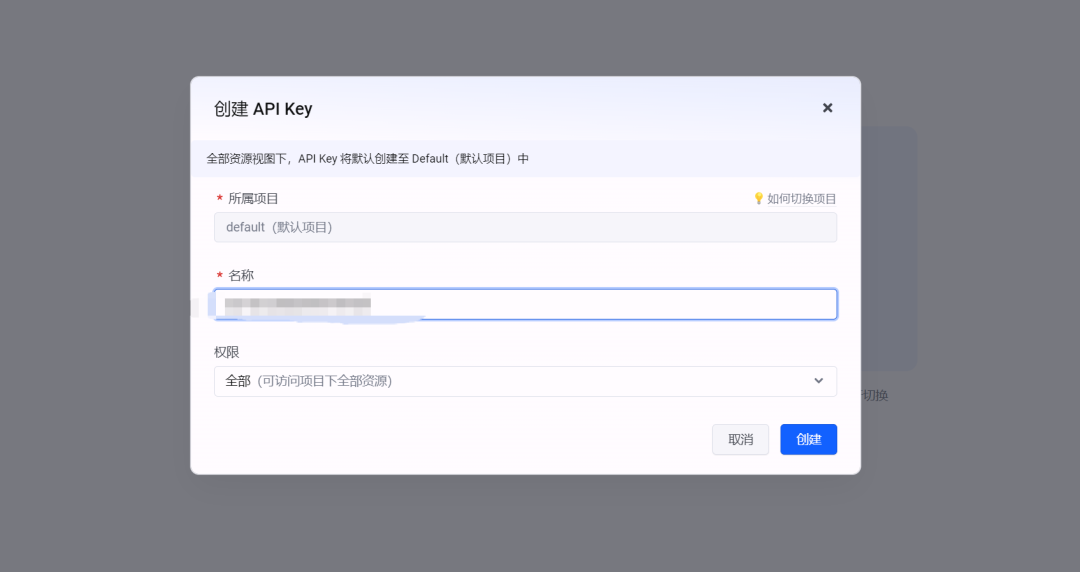
Task: Click the blurred text inside 名称 field
Action: [x=297, y=303]
